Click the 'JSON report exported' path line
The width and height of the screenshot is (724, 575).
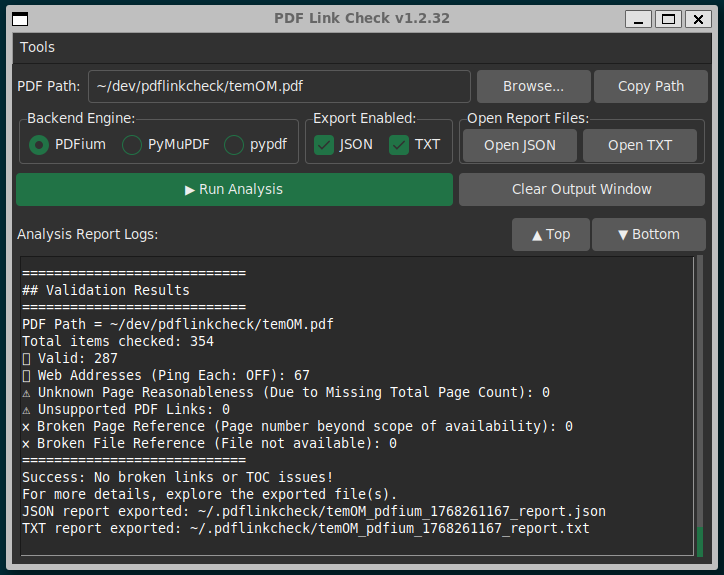(314, 512)
